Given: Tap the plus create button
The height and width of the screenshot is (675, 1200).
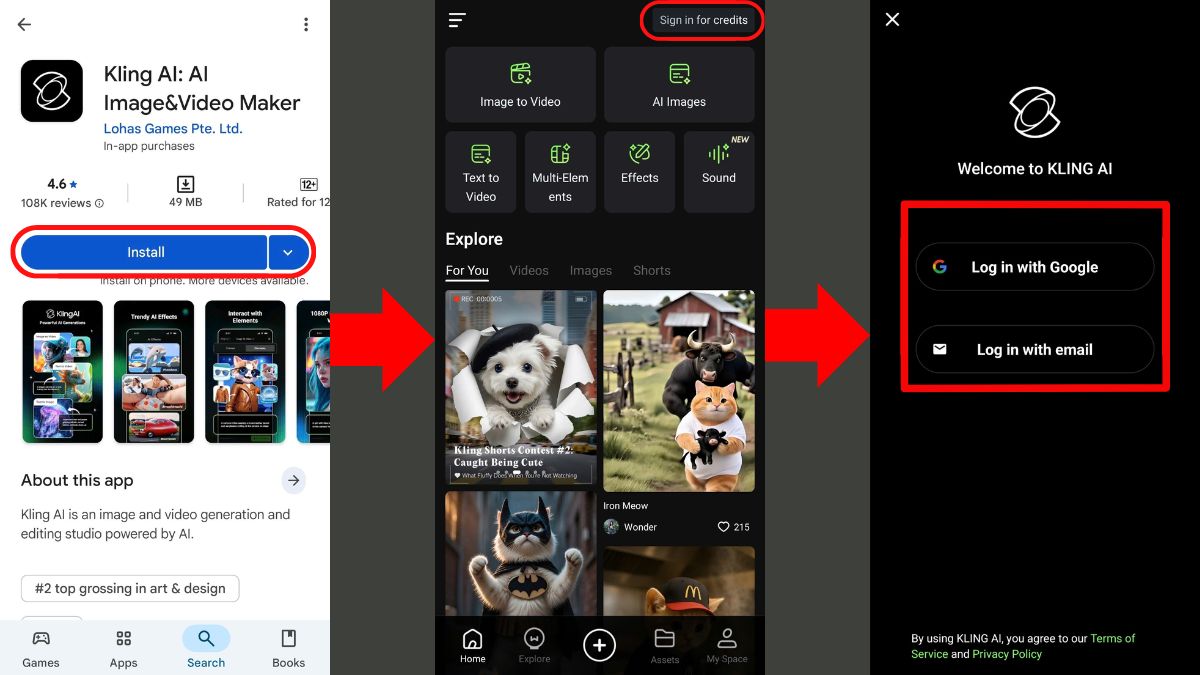Looking at the screenshot, I should tap(600, 645).
